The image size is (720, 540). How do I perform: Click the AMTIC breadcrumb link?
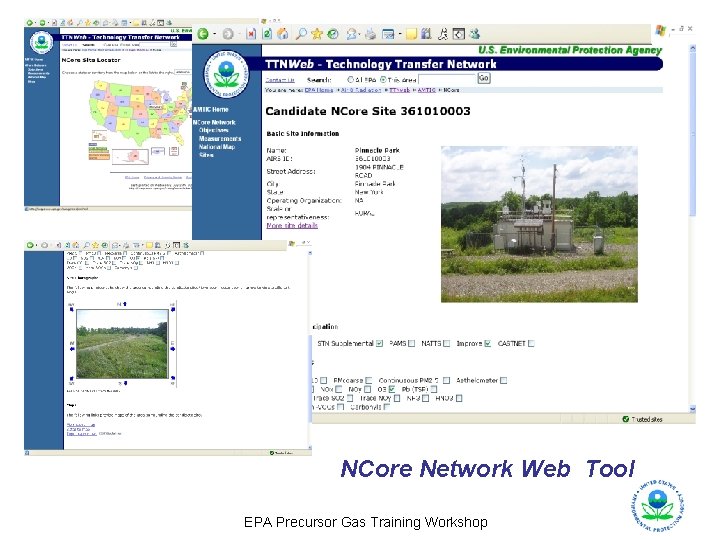pos(427,90)
